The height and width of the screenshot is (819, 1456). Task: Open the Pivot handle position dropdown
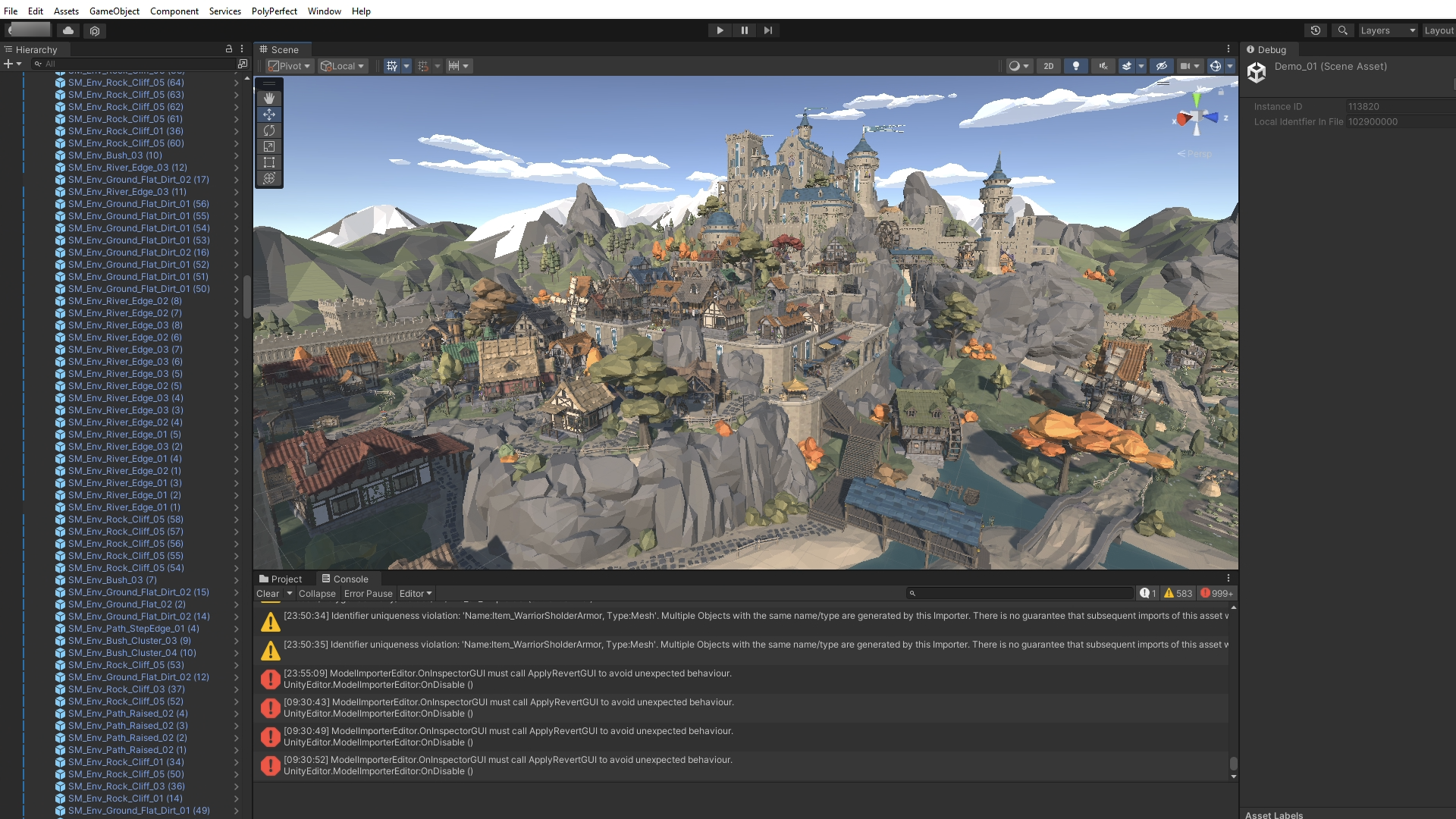pyautogui.click(x=289, y=66)
